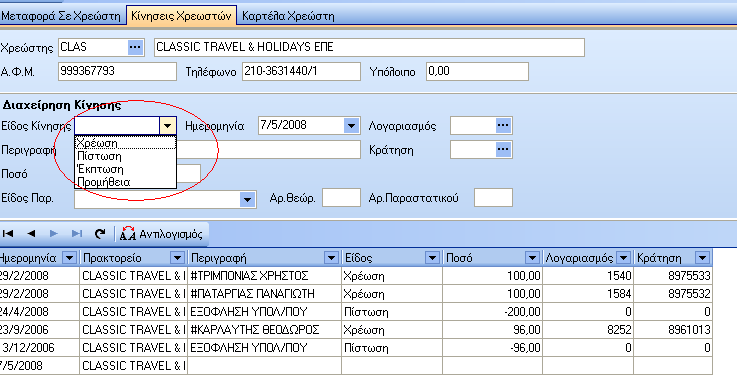
Task: Refresh the movements list
Action: click(100, 234)
